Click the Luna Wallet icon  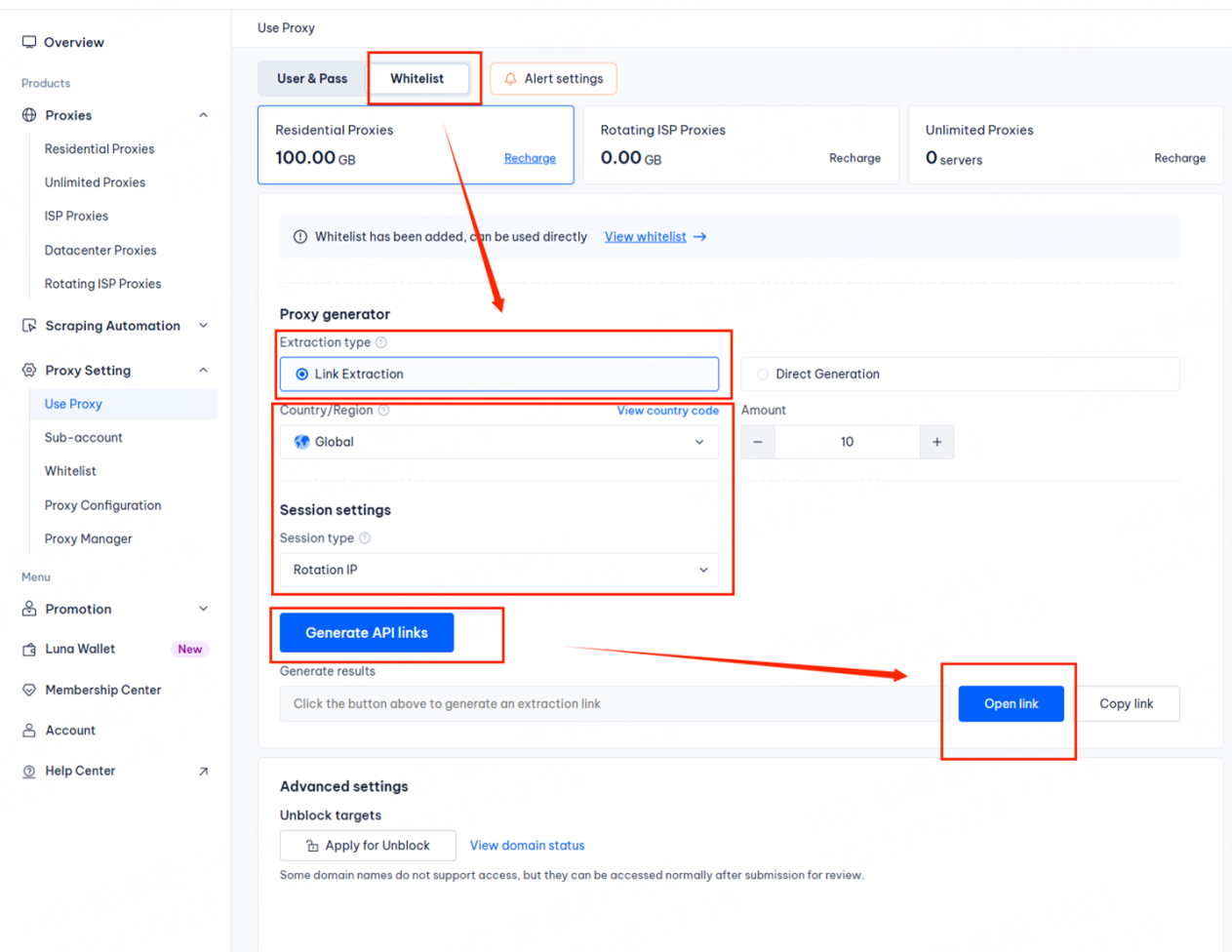[29, 650]
